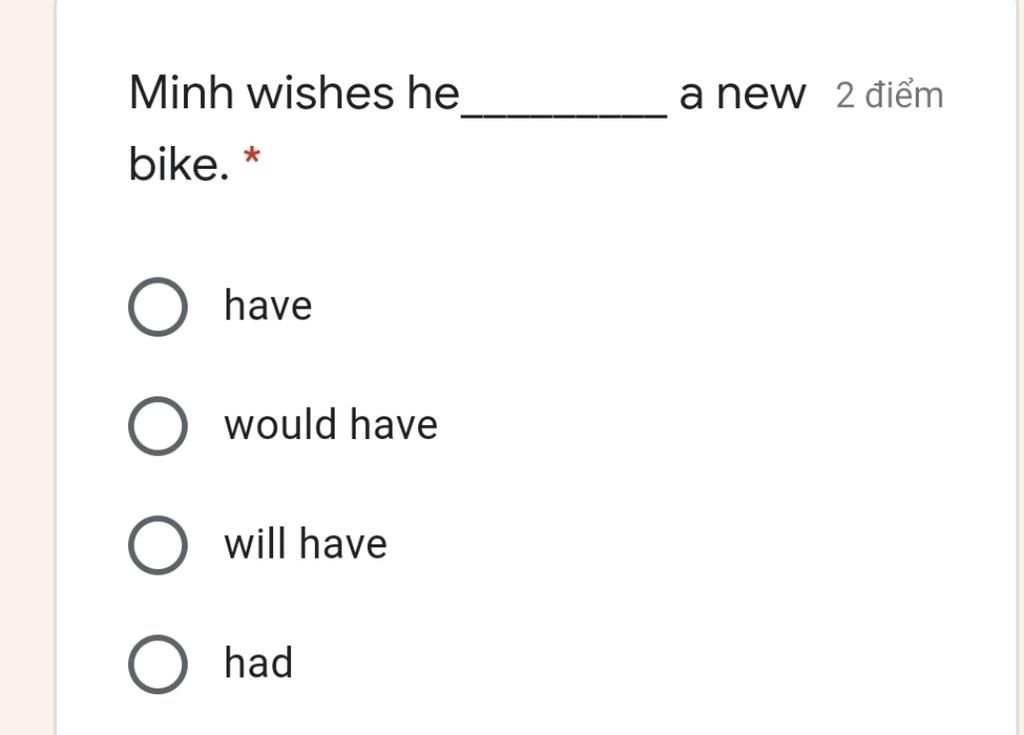Viewport: 1024px width, 735px height.
Task: Click "a new" in the question text
Action: (743, 94)
